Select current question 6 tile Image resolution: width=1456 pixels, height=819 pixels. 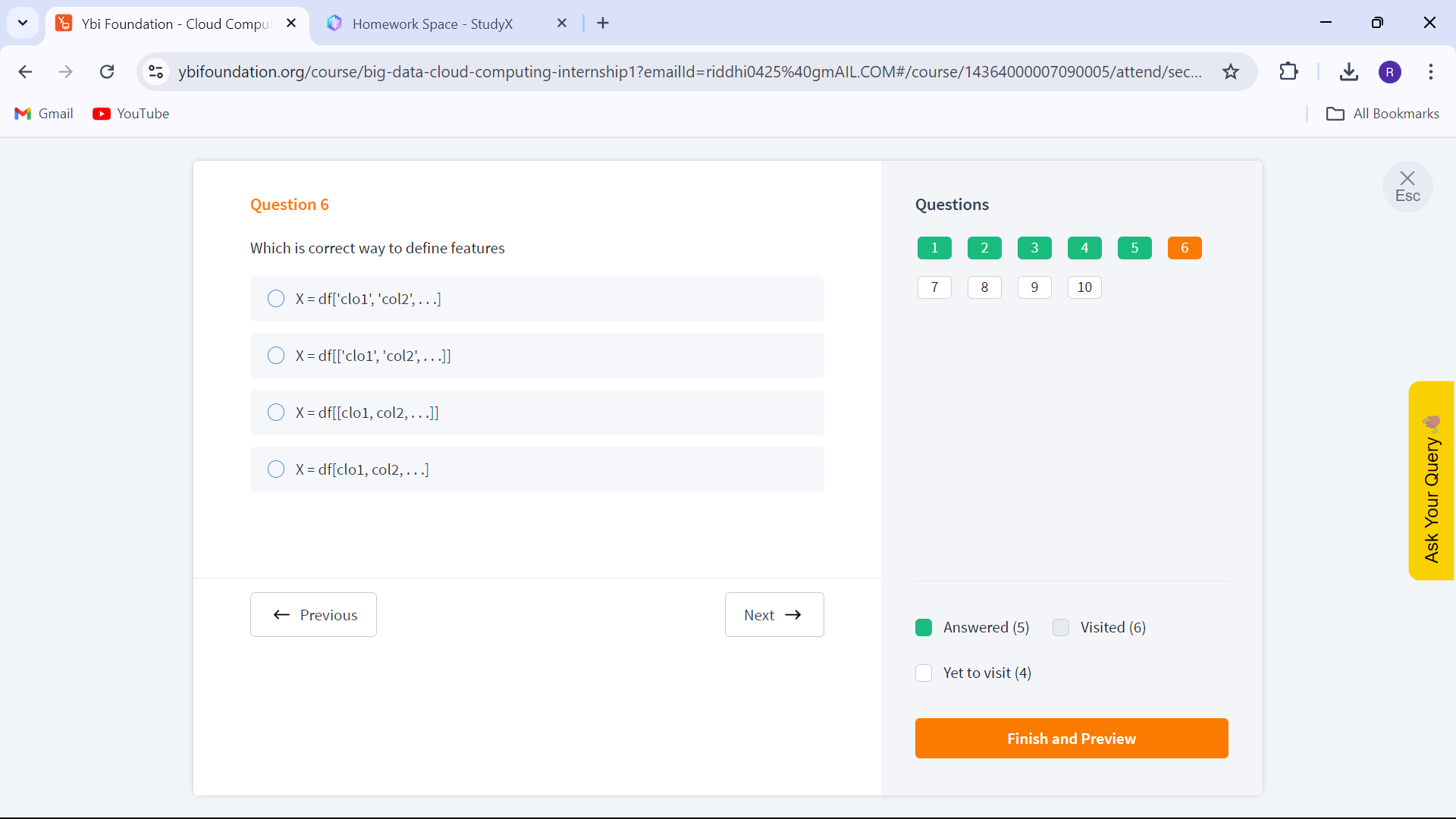click(x=1185, y=248)
